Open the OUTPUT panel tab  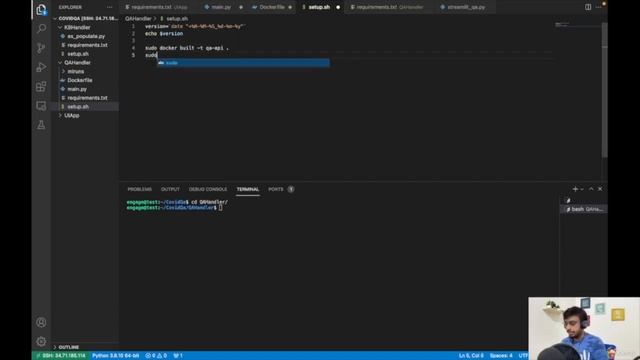[170, 189]
